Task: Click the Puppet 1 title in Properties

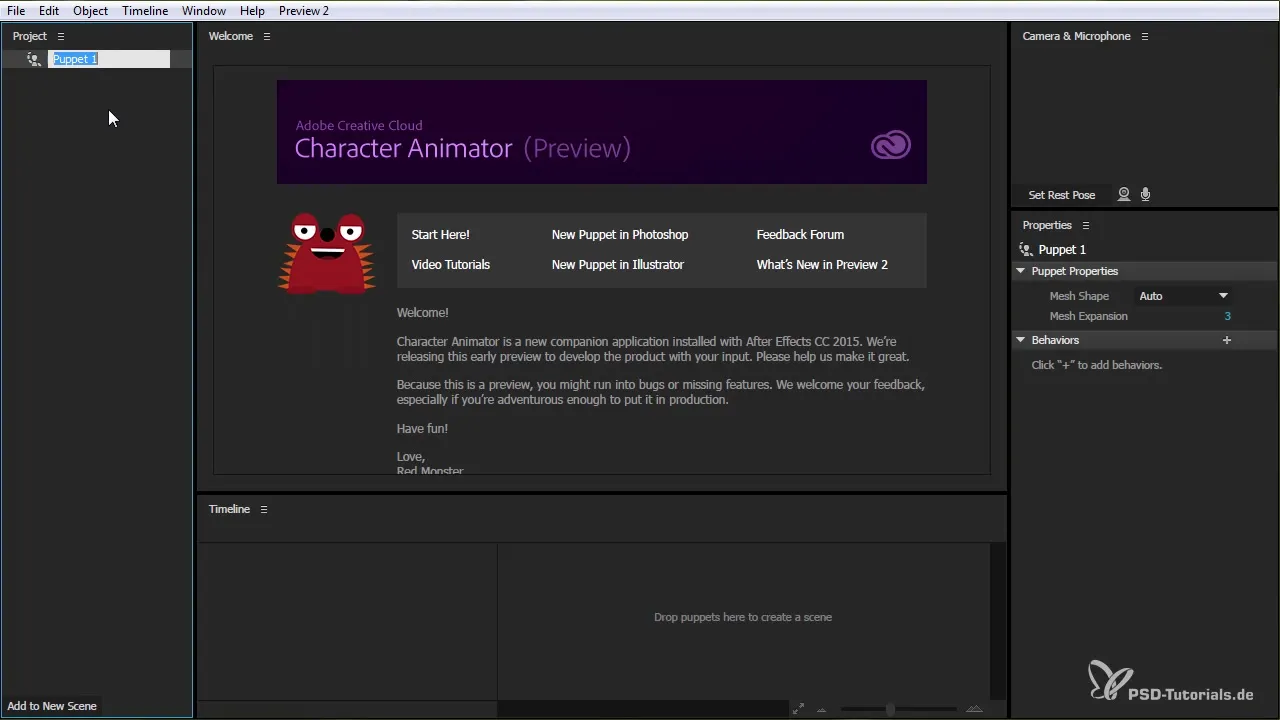Action: click(x=1062, y=250)
